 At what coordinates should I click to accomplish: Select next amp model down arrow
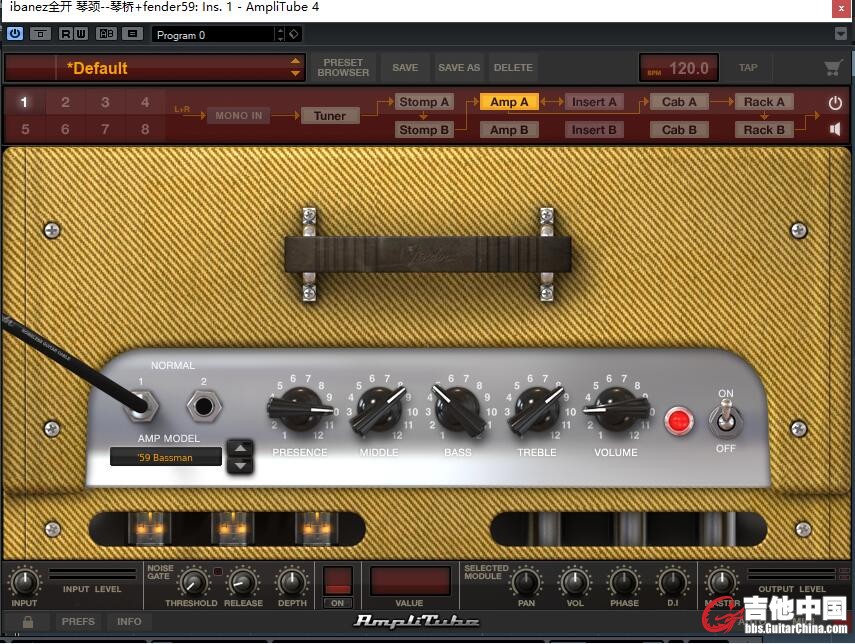click(x=240, y=465)
